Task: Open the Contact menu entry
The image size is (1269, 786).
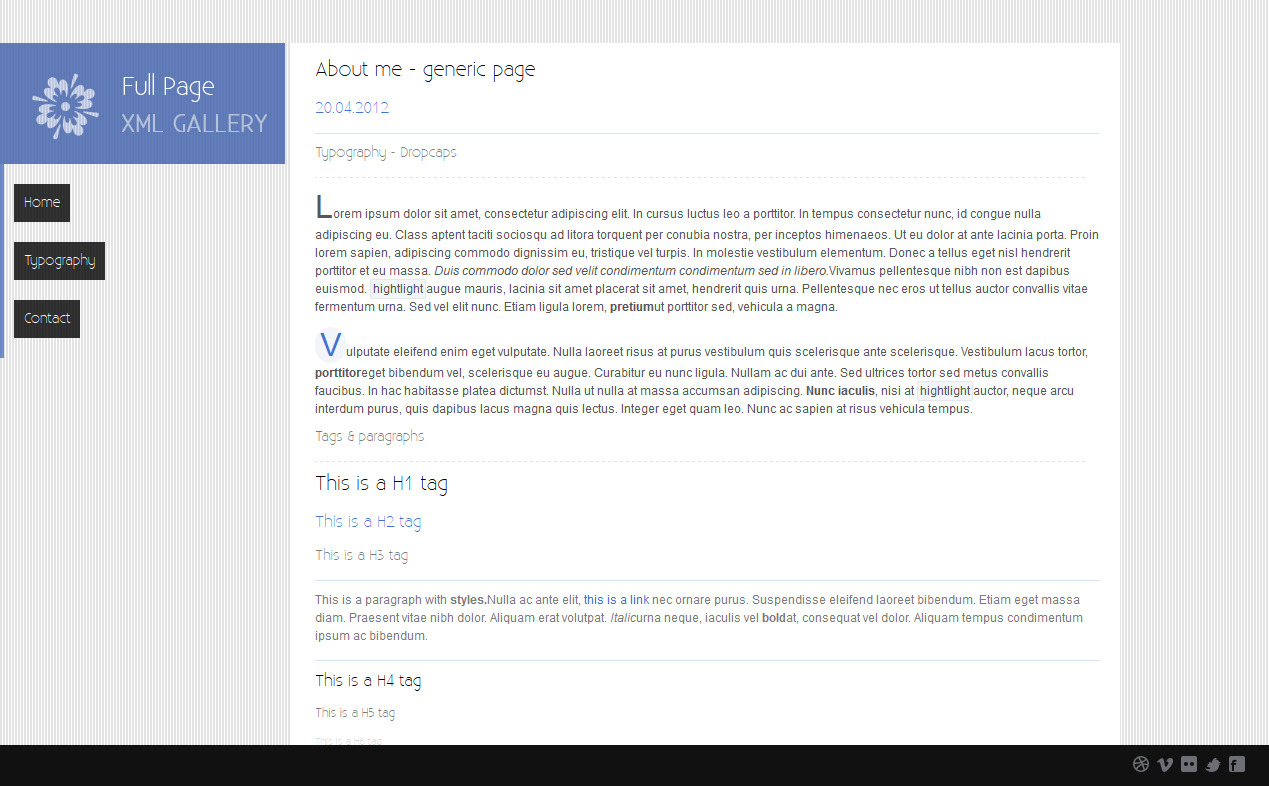Action: 46,318
